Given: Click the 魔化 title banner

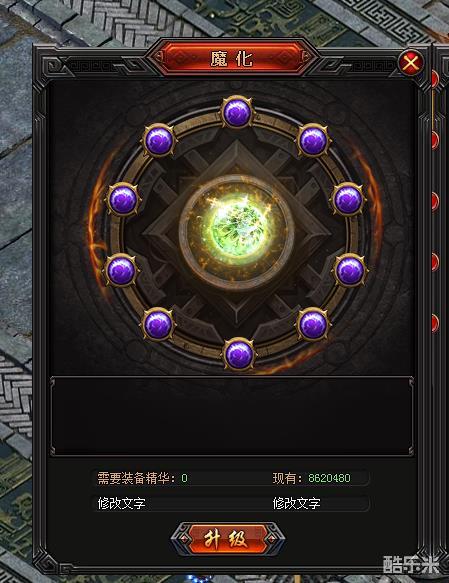Looking at the screenshot, I should [x=232, y=58].
